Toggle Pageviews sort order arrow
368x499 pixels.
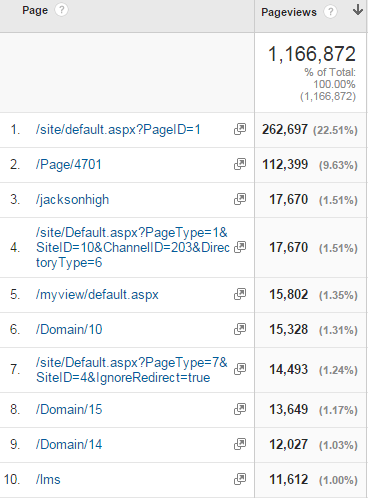pyautogui.click(x=358, y=10)
